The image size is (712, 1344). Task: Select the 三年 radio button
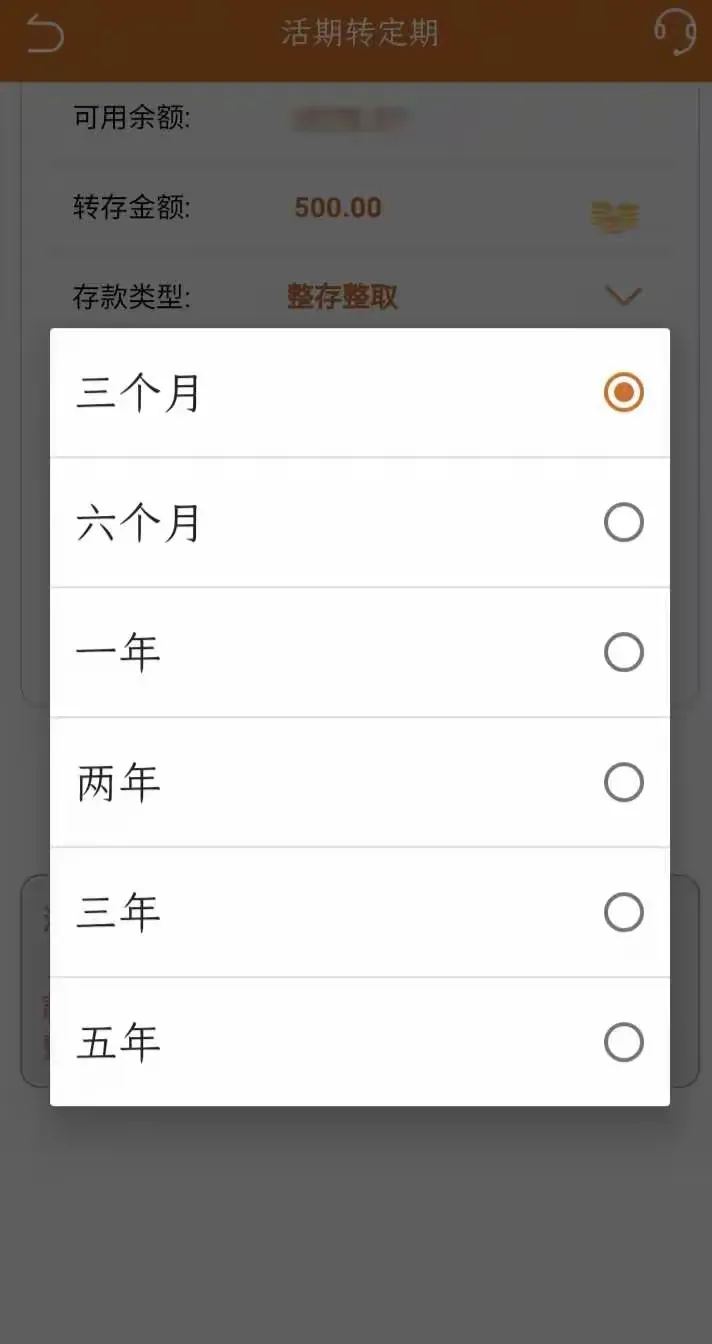click(623, 912)
